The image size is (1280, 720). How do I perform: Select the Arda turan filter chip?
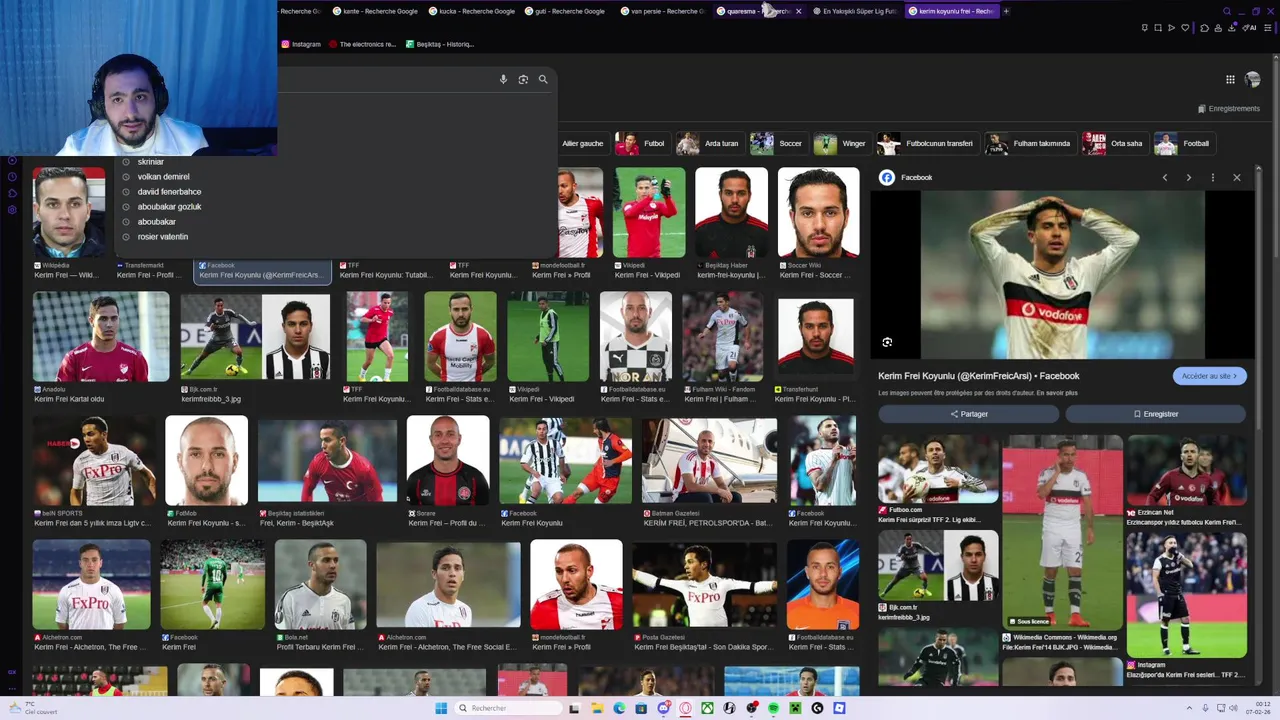[x=709, y=143]
